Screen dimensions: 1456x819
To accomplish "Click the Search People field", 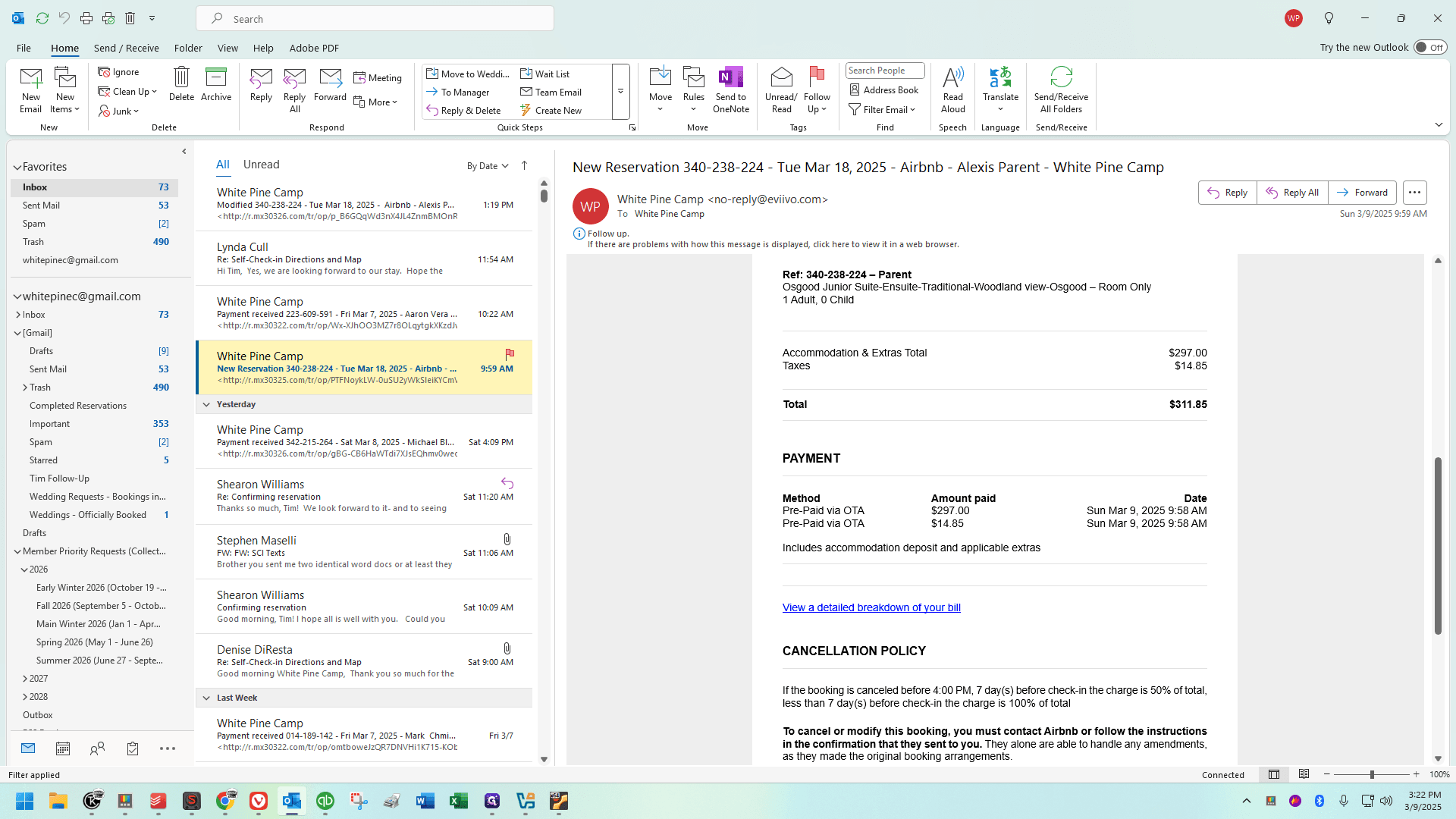I will (x=884, y=71).
